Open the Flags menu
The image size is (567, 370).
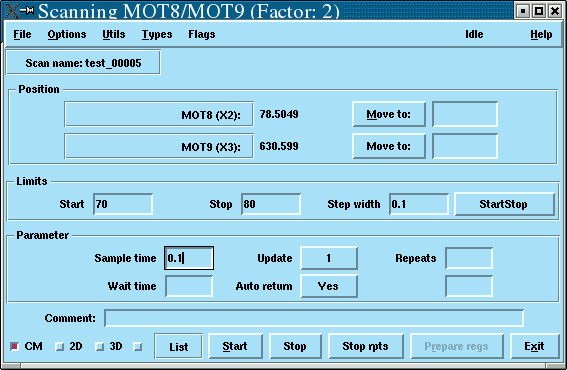click(202, 34)
